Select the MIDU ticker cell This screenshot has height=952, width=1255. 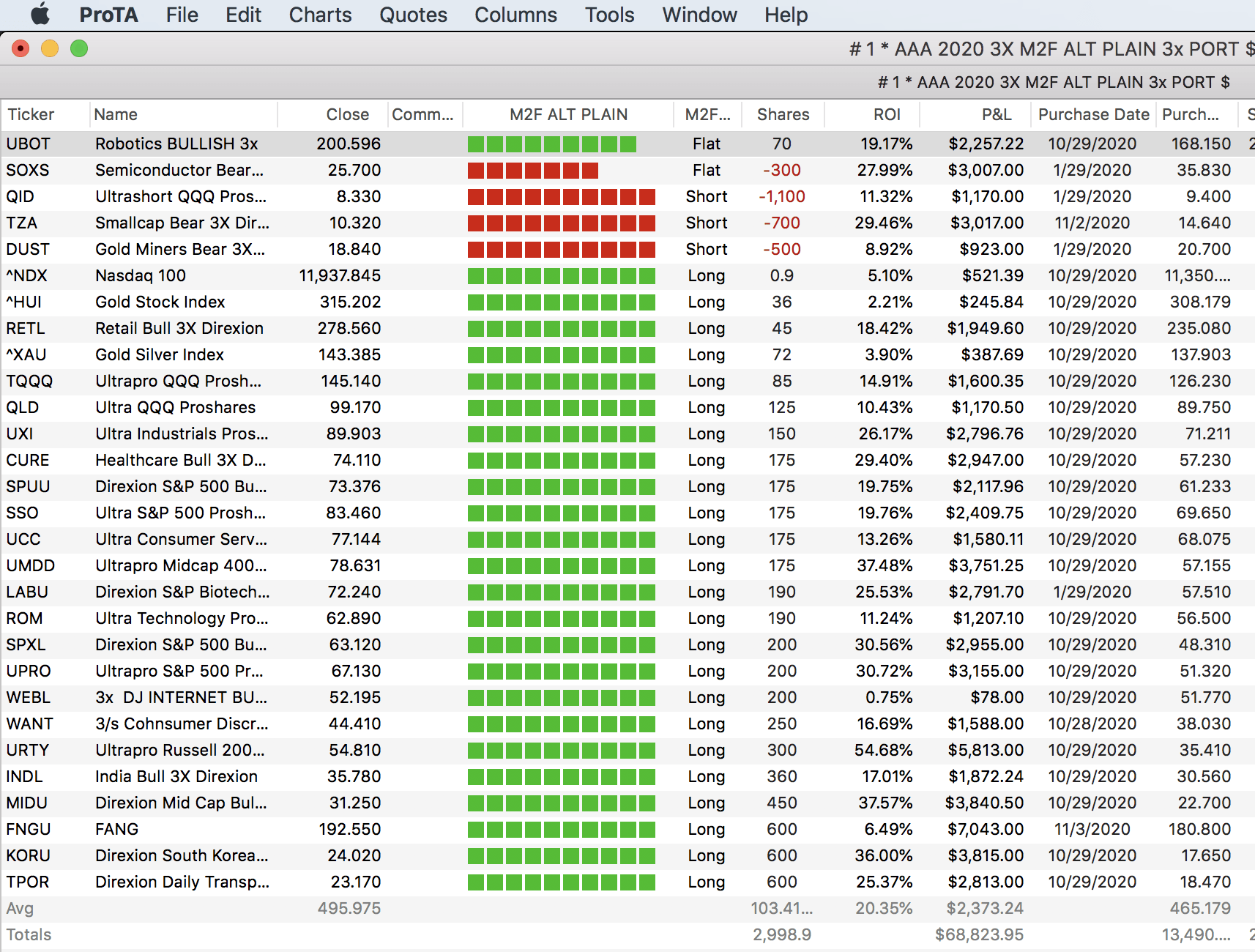pos(27,803)
